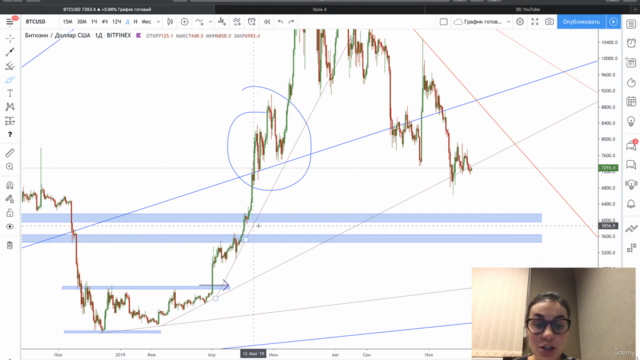Click the BTCUSD symbol search field
Image resolution: width=640 pixels, height=360 pixels.
pyautogui.click(x=36, y=22)
